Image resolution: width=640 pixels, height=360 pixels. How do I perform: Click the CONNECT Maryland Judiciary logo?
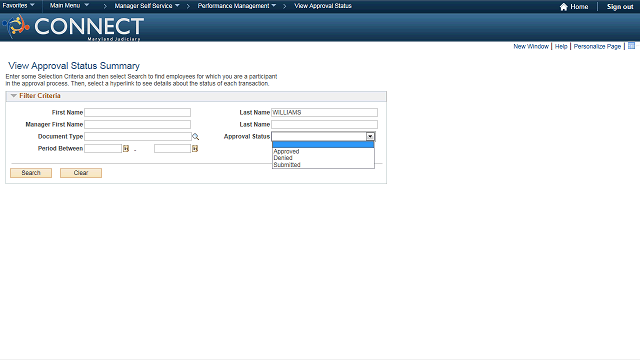(x=73, y=28)
